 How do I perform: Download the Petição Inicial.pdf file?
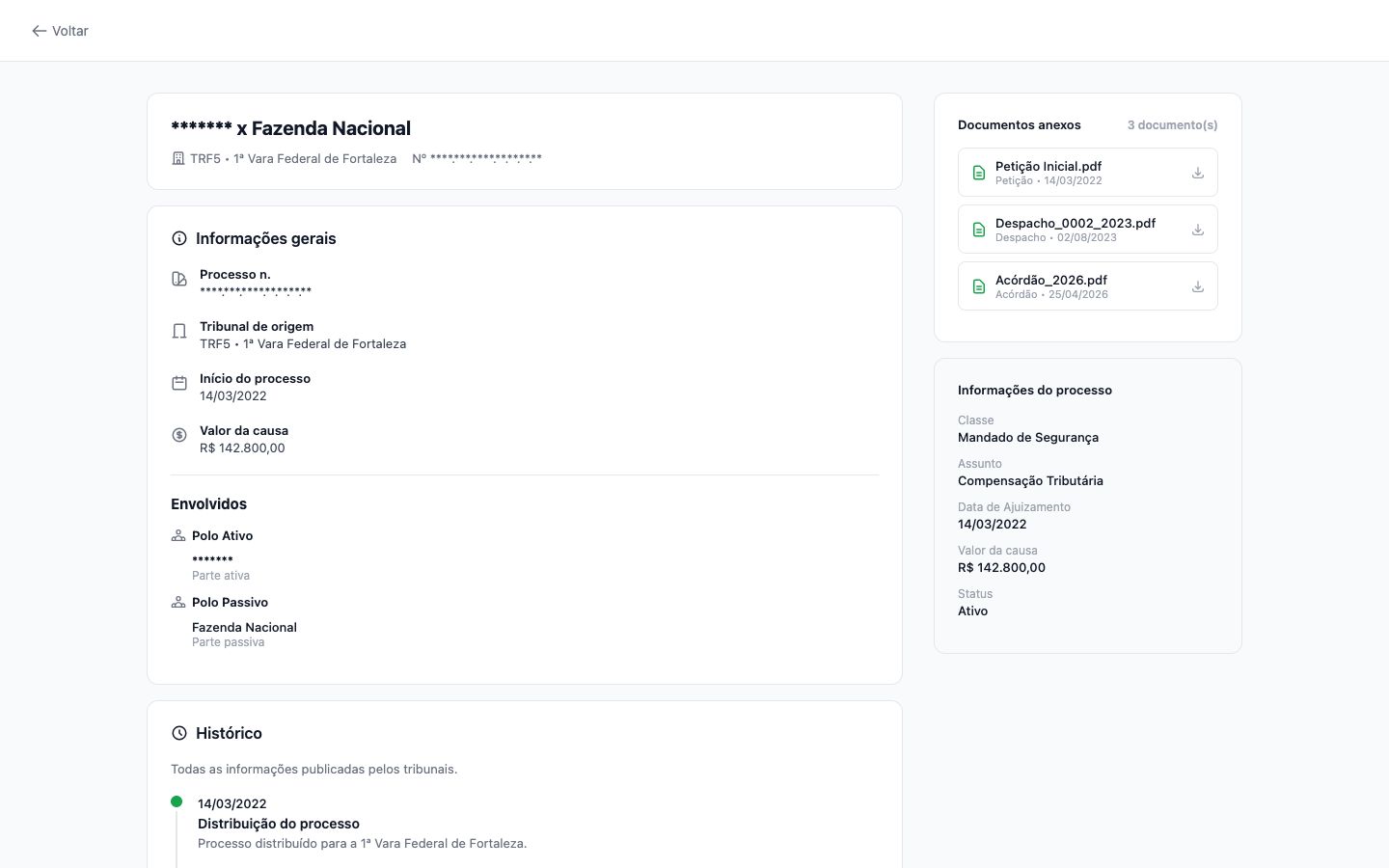1197,173
